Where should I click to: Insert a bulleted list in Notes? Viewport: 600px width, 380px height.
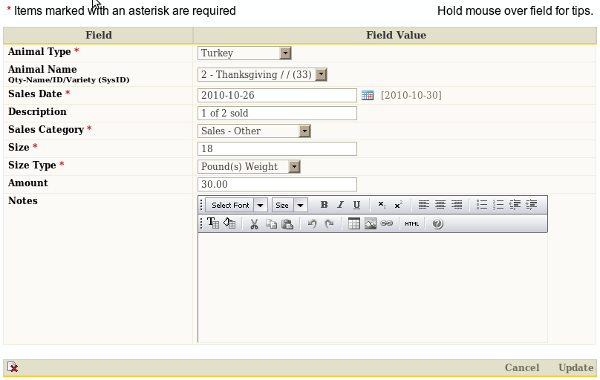pos(482,205)
